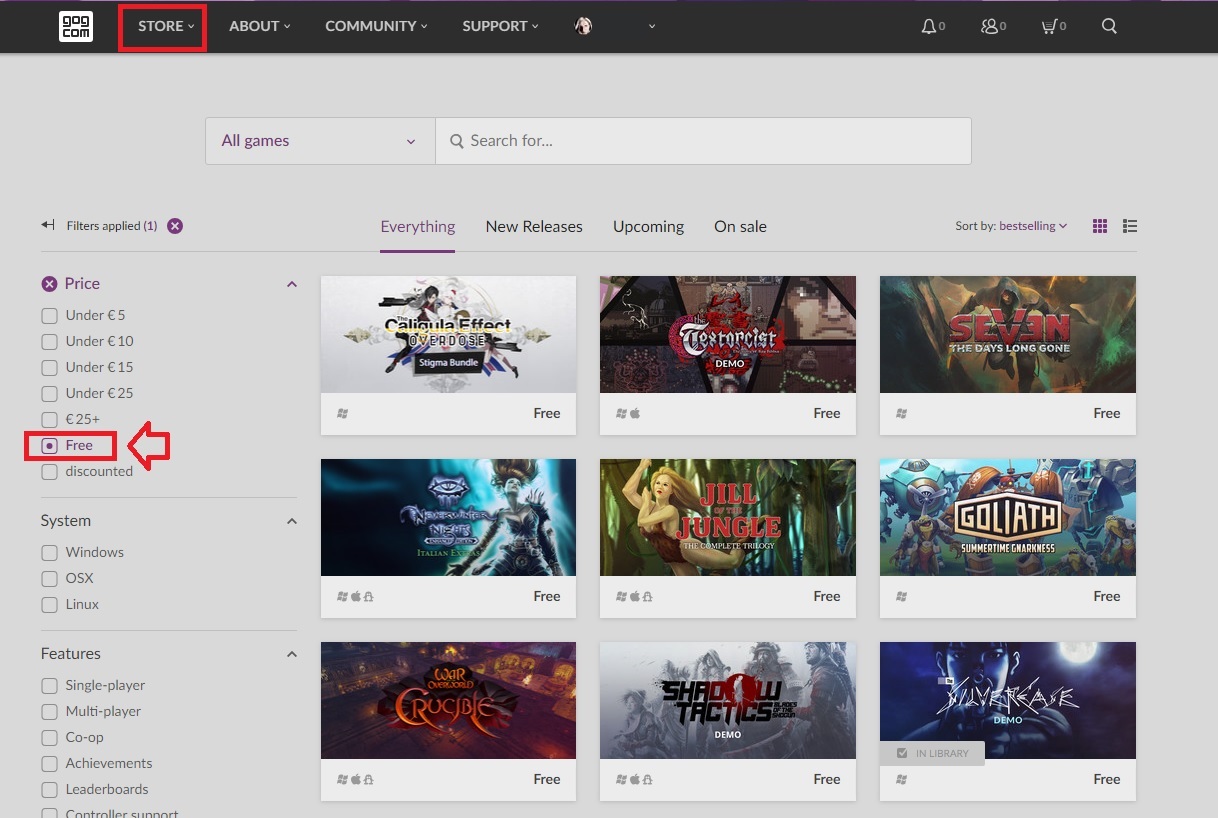The width and height of the screenshot is (1218, 818).
Task: Open the Shadow Tactics demo thumbnail
Action: 728,700
